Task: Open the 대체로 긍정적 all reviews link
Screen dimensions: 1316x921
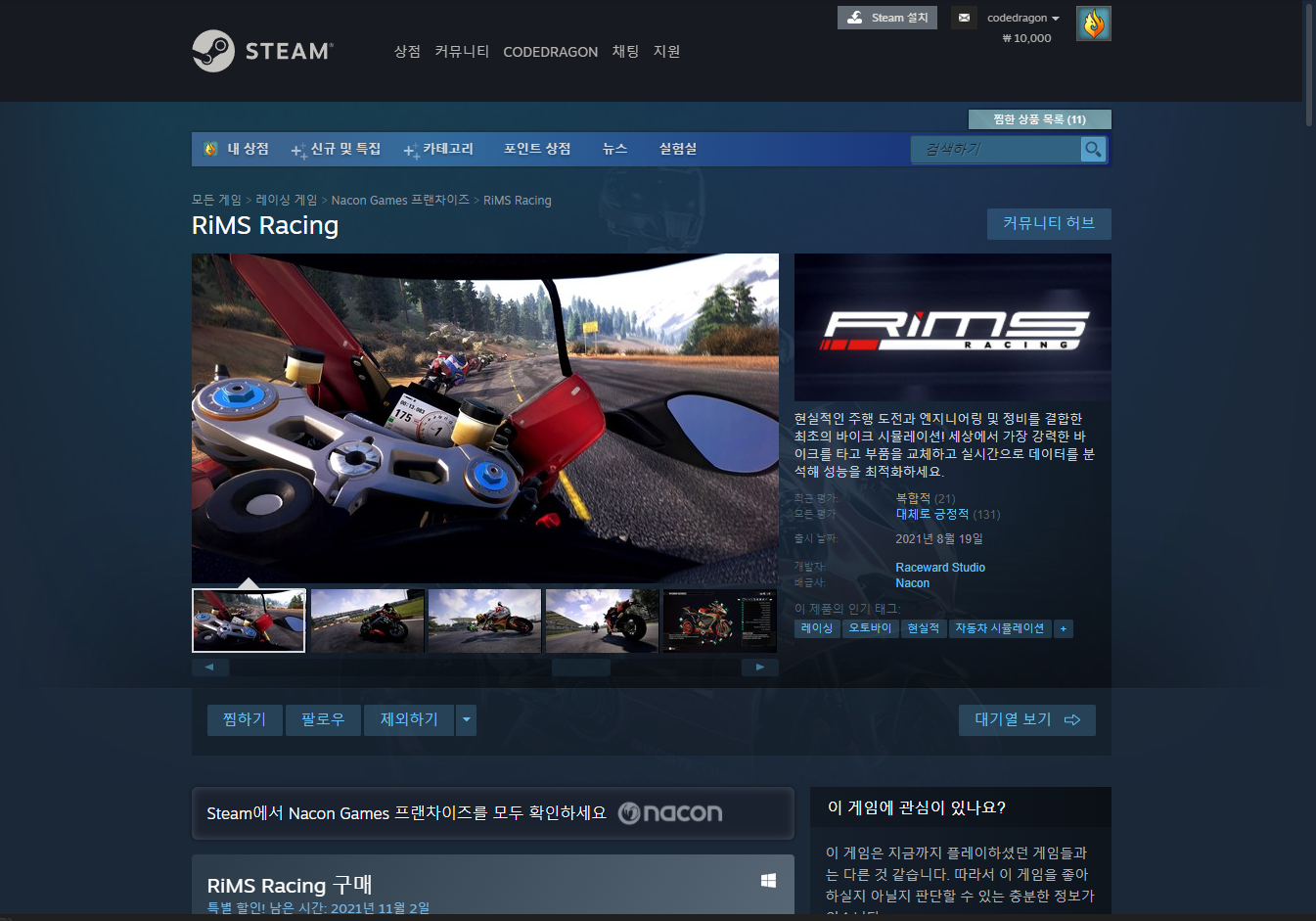Action: click(x=932, y=514)
